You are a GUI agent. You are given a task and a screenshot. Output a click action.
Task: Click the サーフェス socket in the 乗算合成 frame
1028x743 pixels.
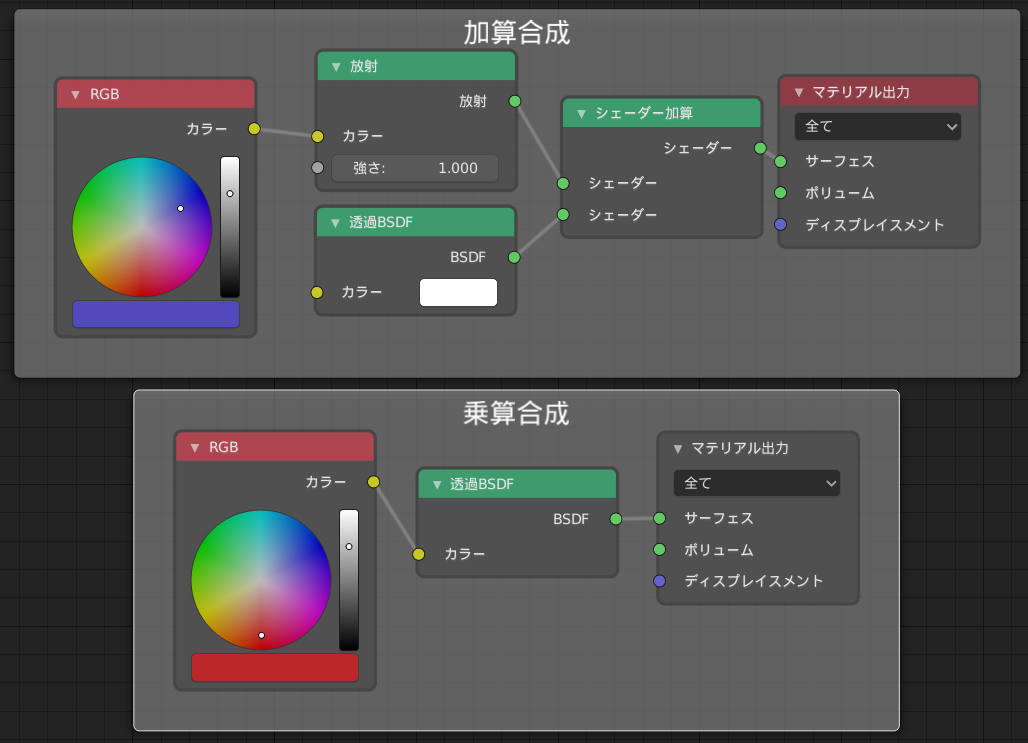[660, 518]
